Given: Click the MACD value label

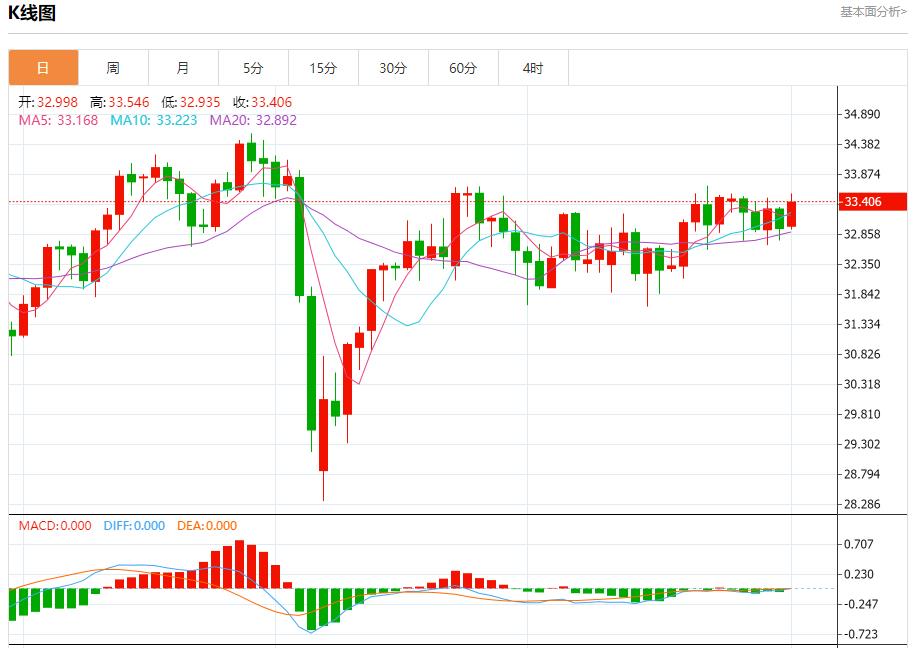Looking at the screenshot, I should tap(54, 526).
